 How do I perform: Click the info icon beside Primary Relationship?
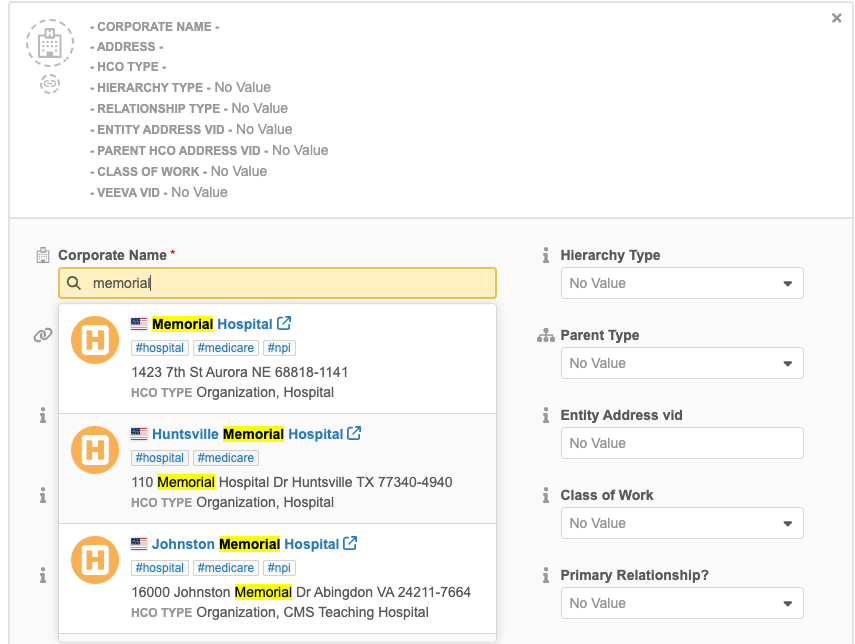(x=546, y=576)
